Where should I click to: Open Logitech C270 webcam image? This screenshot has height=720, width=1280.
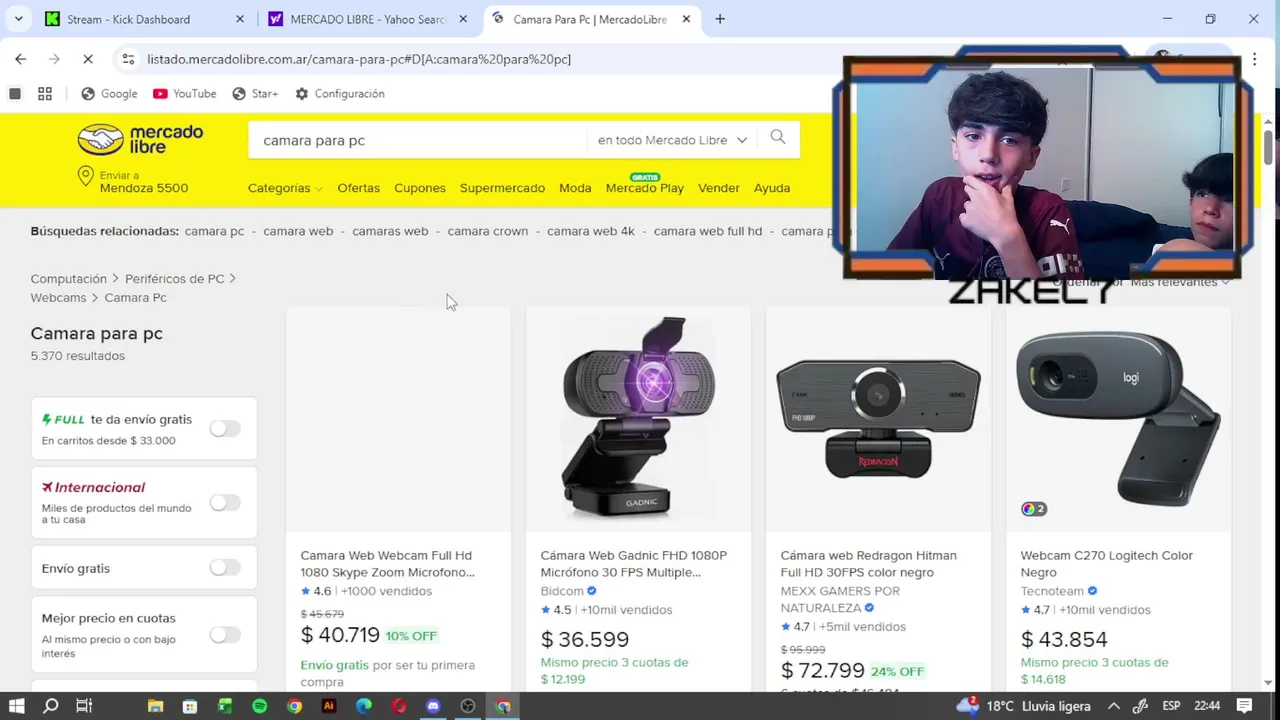[1118, 419]
